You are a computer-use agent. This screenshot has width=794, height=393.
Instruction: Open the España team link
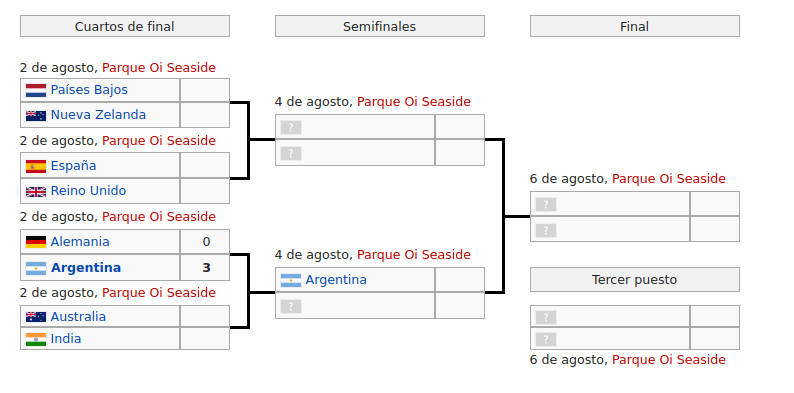click(x=73, y=166)
